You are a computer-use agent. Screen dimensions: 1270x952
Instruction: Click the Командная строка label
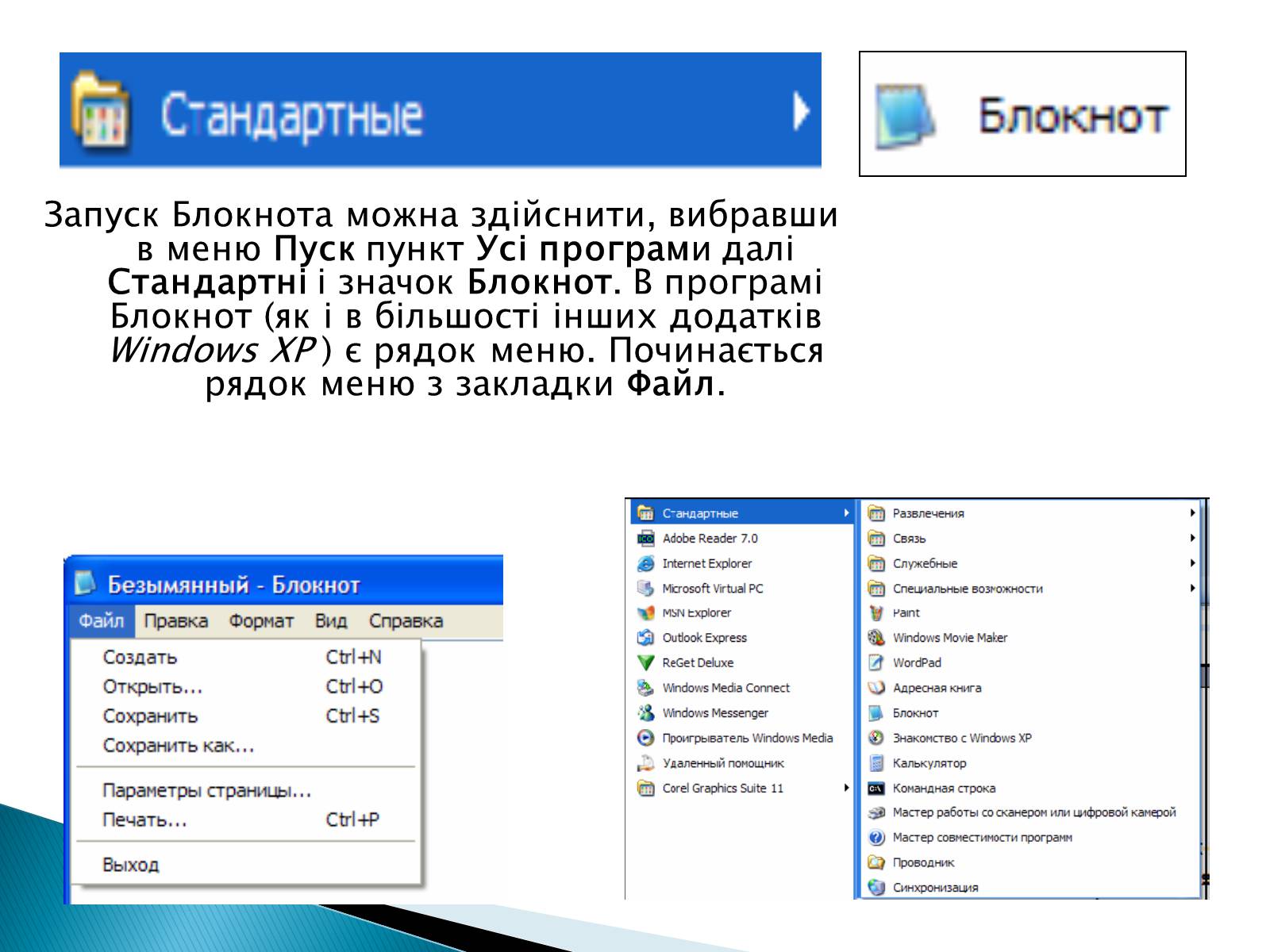pyautogui.click(x=944, y=788)
